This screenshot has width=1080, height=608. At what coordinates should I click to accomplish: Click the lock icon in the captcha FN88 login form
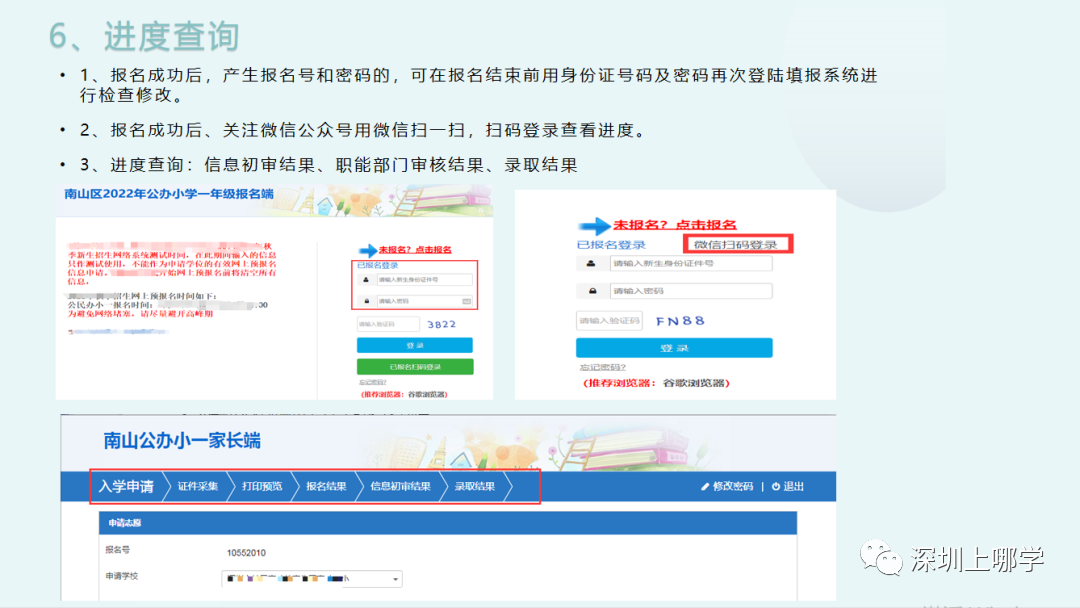coord(592,291)
